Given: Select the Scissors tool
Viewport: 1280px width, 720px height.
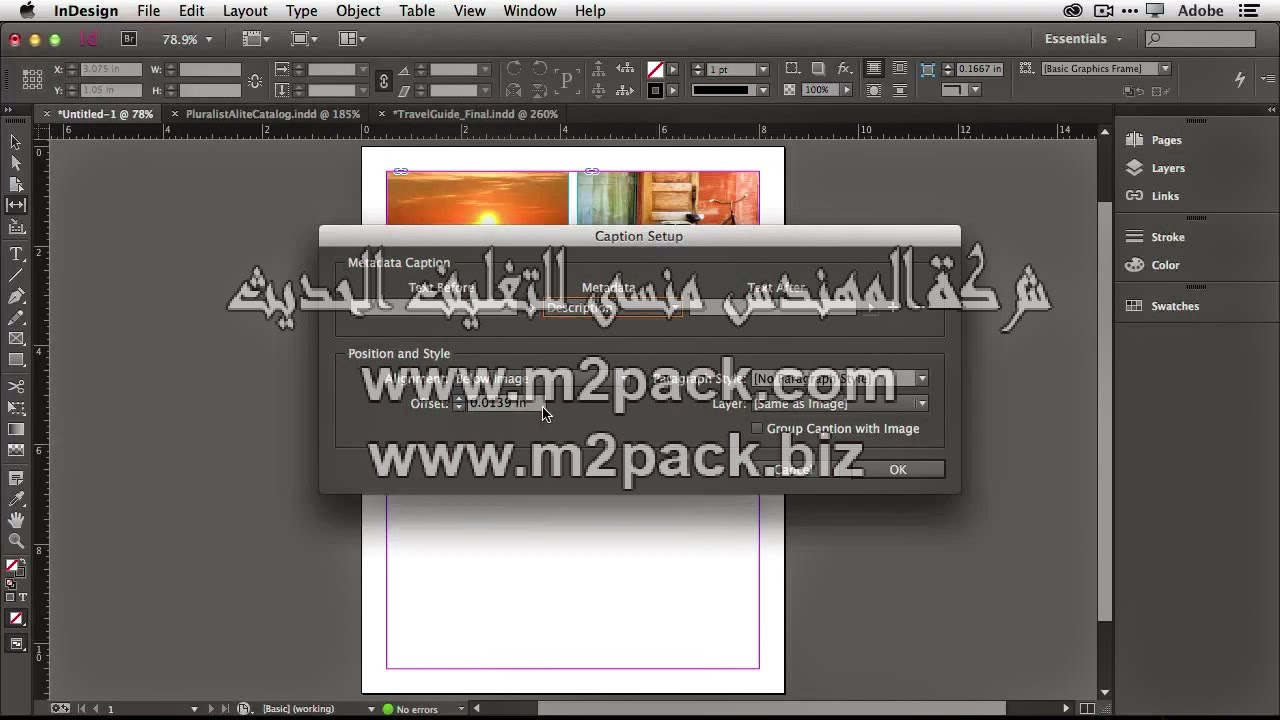Looking at the screenshot, I should point(16,386).
